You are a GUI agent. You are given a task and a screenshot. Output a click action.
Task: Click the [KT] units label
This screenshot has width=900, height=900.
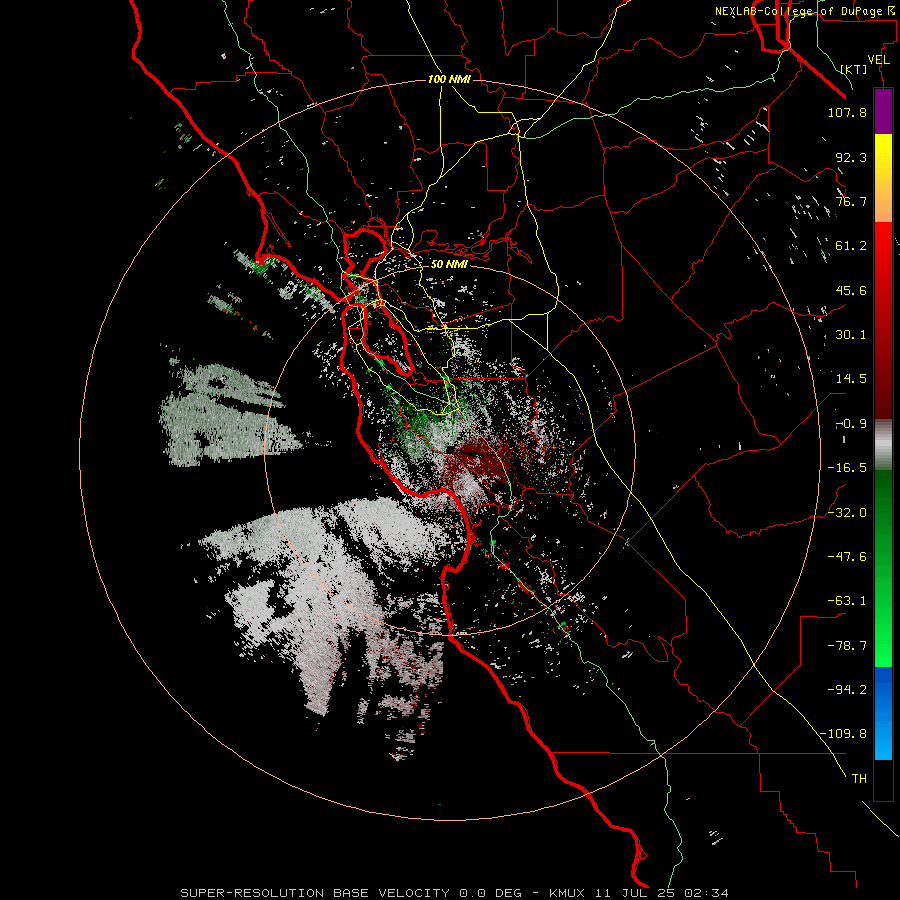click(x=854, y=69)
